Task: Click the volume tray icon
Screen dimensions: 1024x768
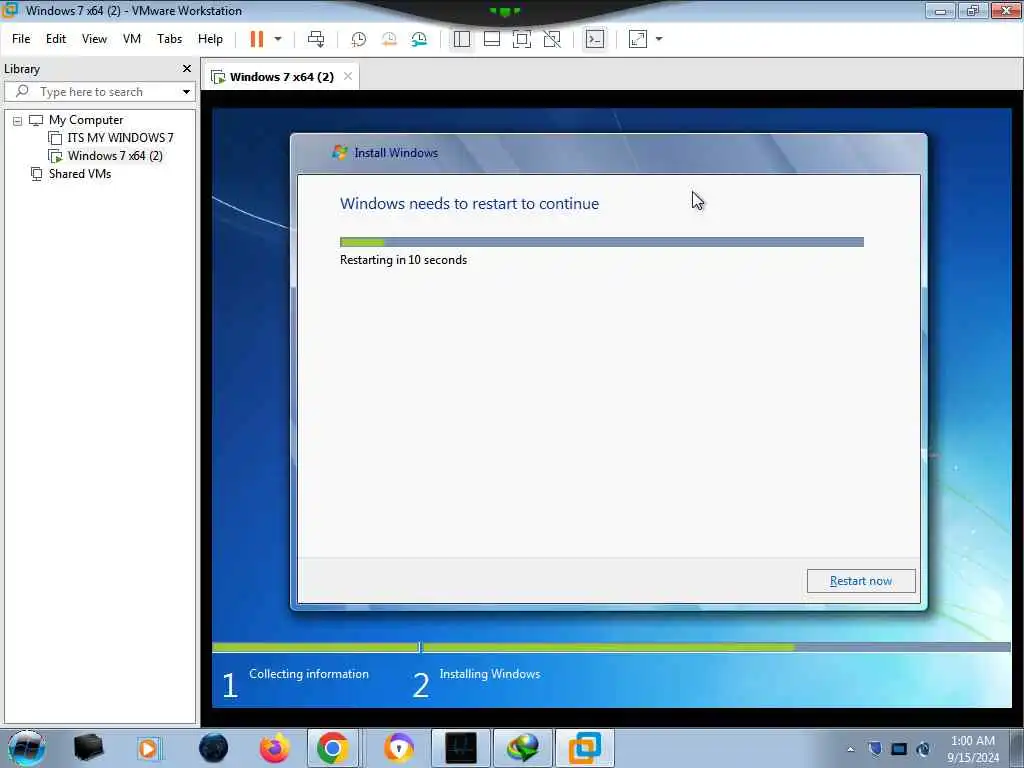Action: [x=923, y=749]
